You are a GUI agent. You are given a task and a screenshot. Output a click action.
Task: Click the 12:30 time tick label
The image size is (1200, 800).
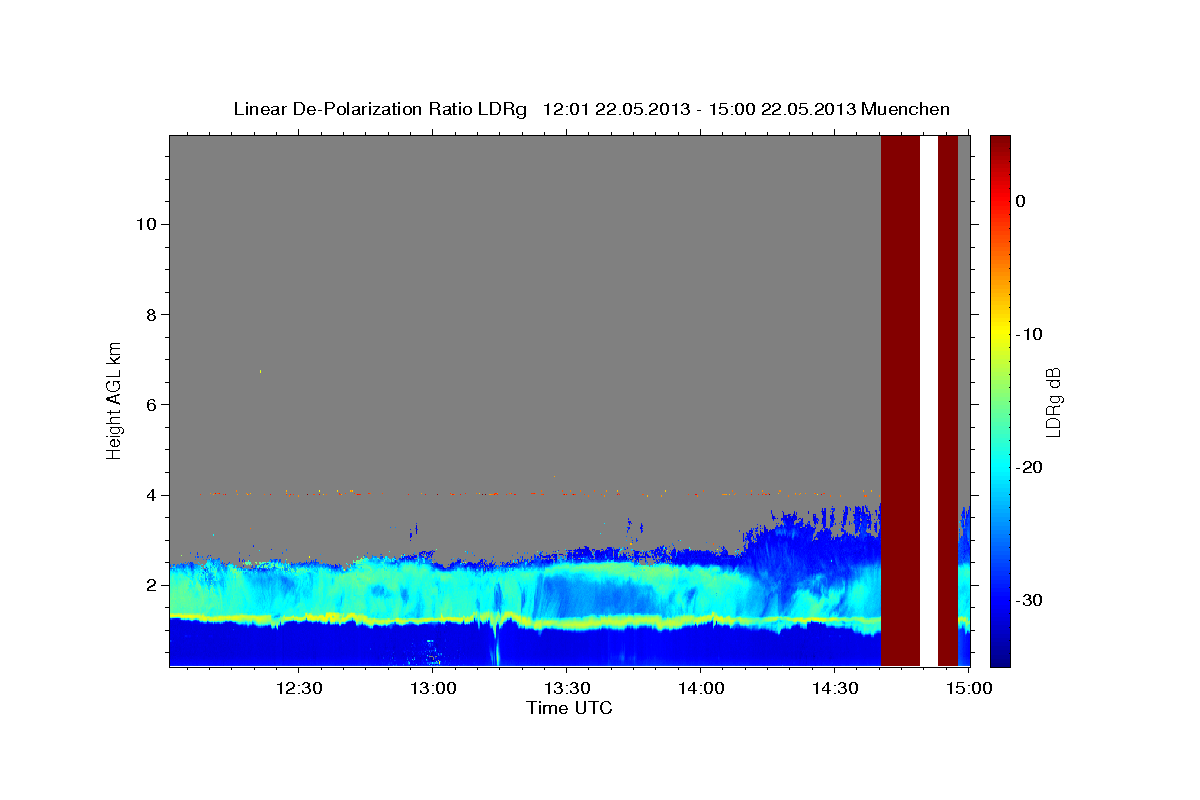(x=298, y=688)
